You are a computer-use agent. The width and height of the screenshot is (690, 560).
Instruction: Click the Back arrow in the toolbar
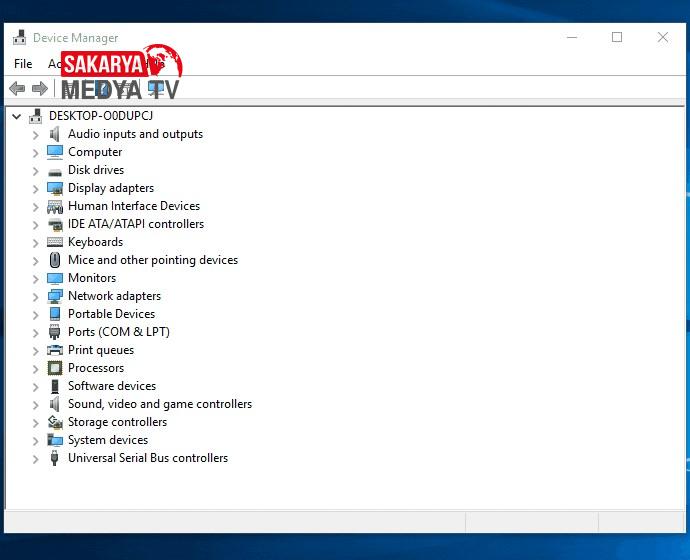pos(17,89)
